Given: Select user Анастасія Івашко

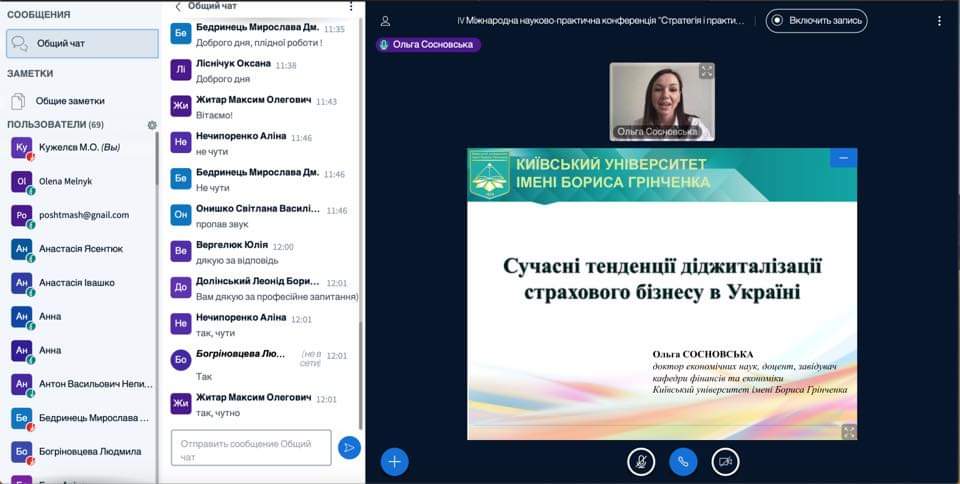Looking at the screenshot, I should [x=80, y=283].
